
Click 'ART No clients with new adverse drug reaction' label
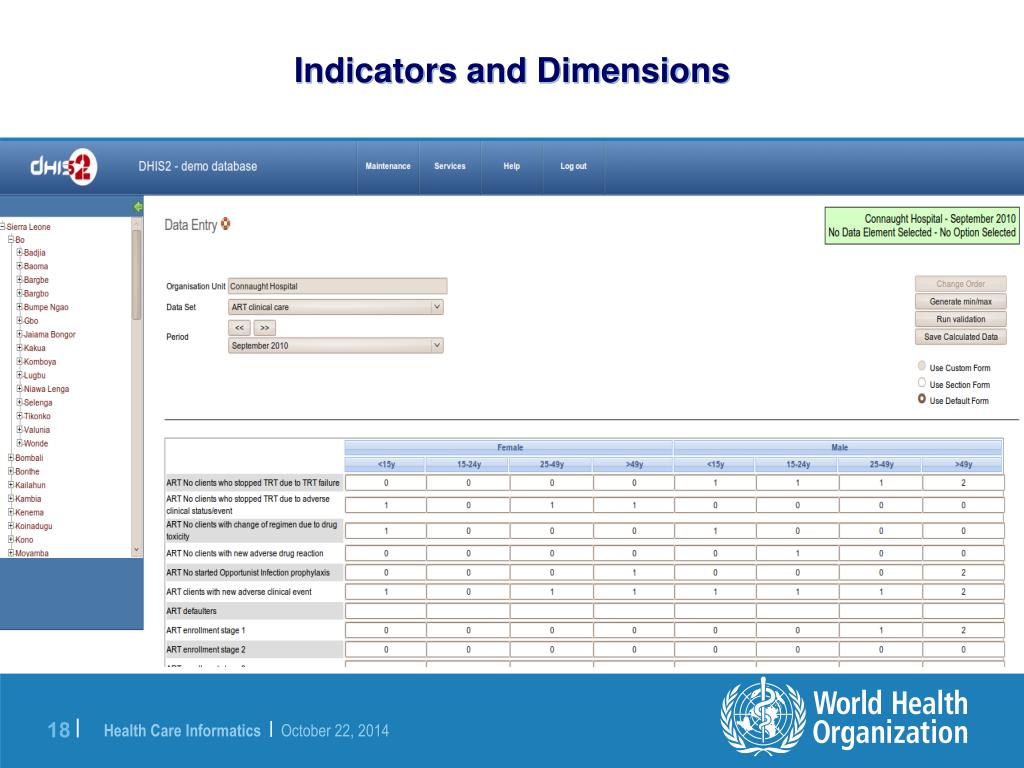pyautogui.click(x=245, y=553)
